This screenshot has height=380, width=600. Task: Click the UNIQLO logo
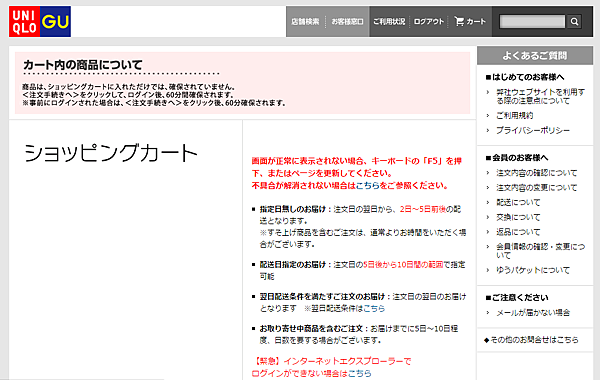pyautogui.click(x=24, y=21)
